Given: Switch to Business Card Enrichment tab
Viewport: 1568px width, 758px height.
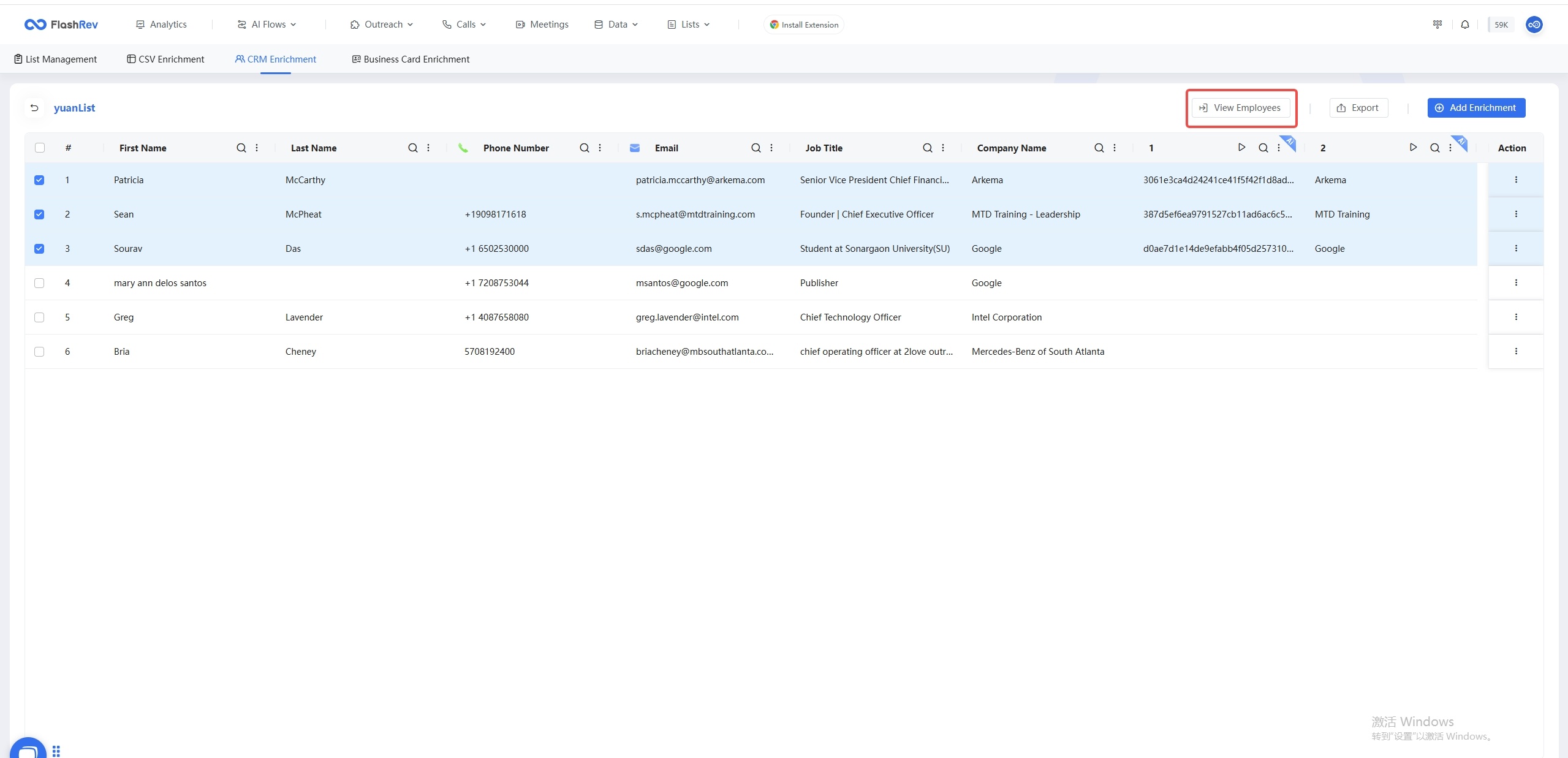Looking at the screenshot, I should coord(411,59).
